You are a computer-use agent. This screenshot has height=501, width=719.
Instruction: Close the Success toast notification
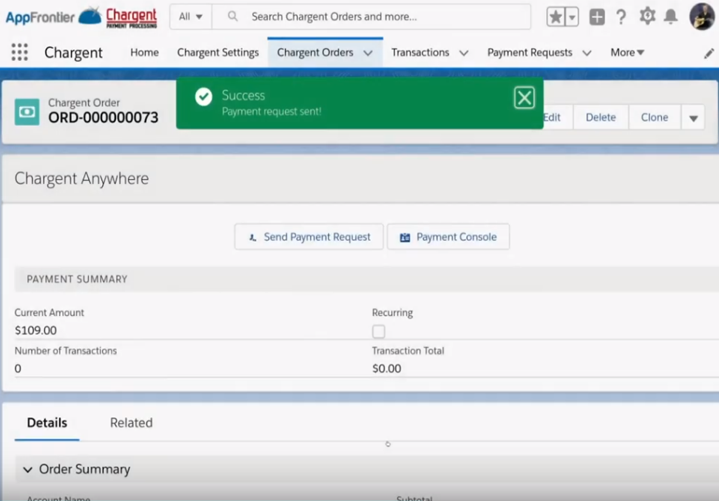point(524,98)
